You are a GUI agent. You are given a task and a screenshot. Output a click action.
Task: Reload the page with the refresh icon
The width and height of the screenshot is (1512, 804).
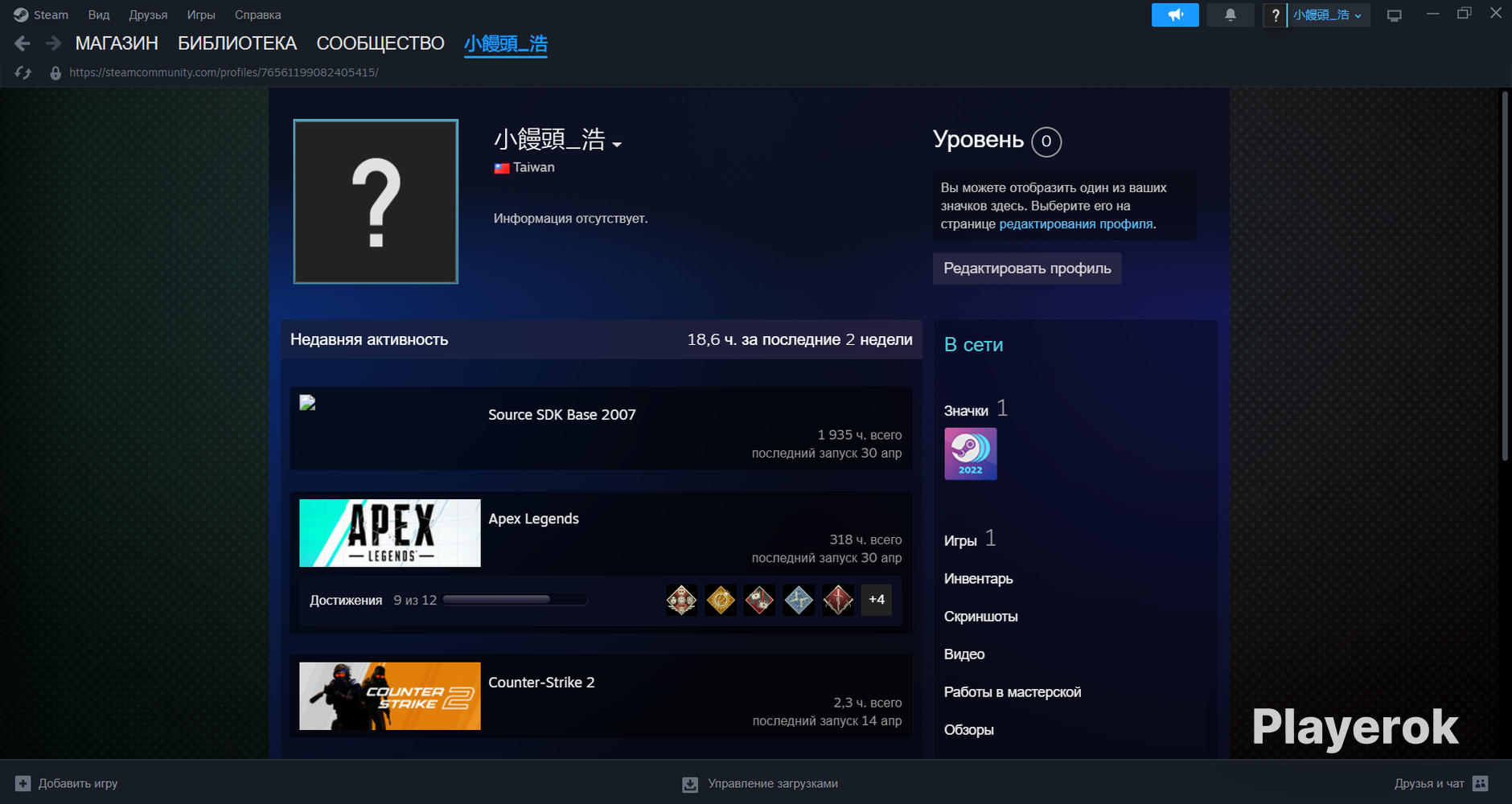point(23,72)
